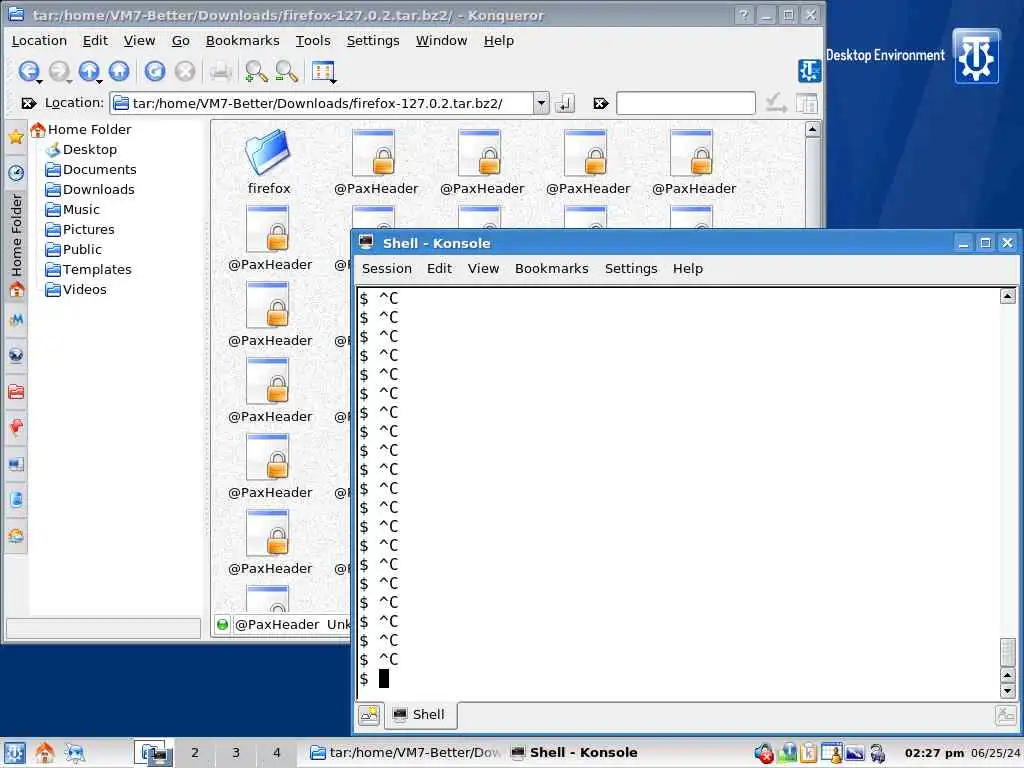Click the Konqueror file view scrollbar up arrow

[x=812, y=129]
